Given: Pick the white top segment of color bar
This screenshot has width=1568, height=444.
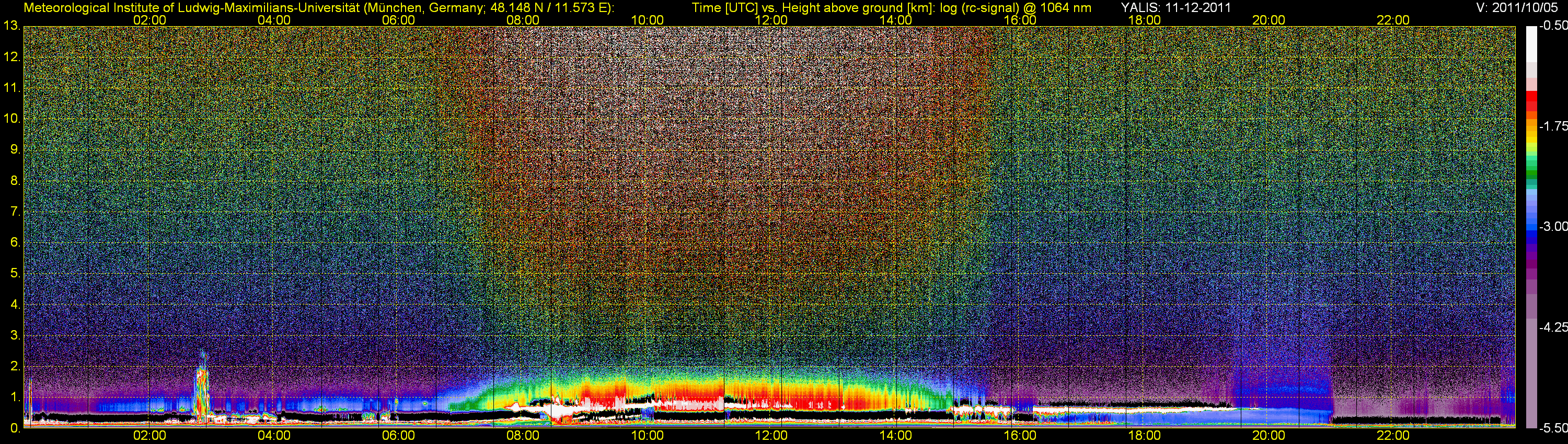Looking at the screenshot, I should [x=1531, y=44].
